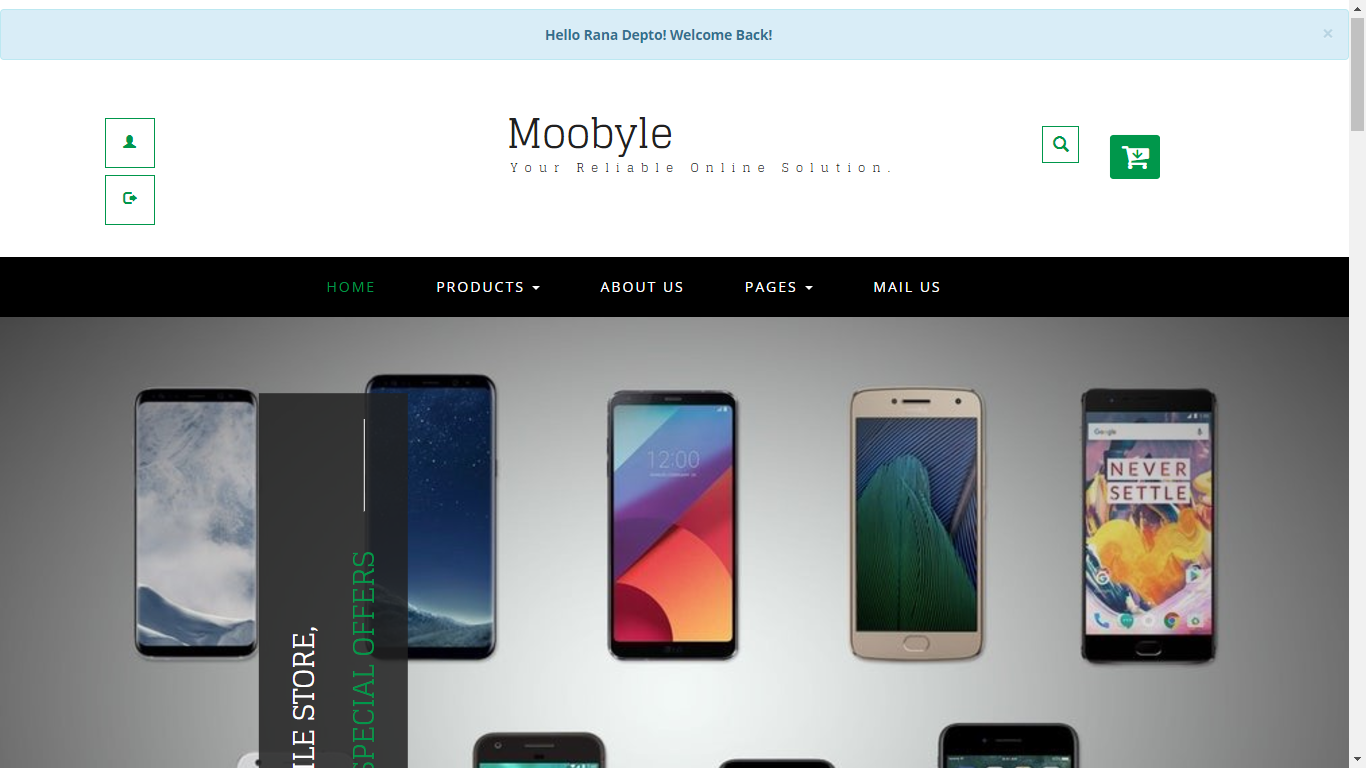Viewport: 1366px width, 768px height.
Task: Open the search magnifier icon
Action: click(x=1060, y=145)
